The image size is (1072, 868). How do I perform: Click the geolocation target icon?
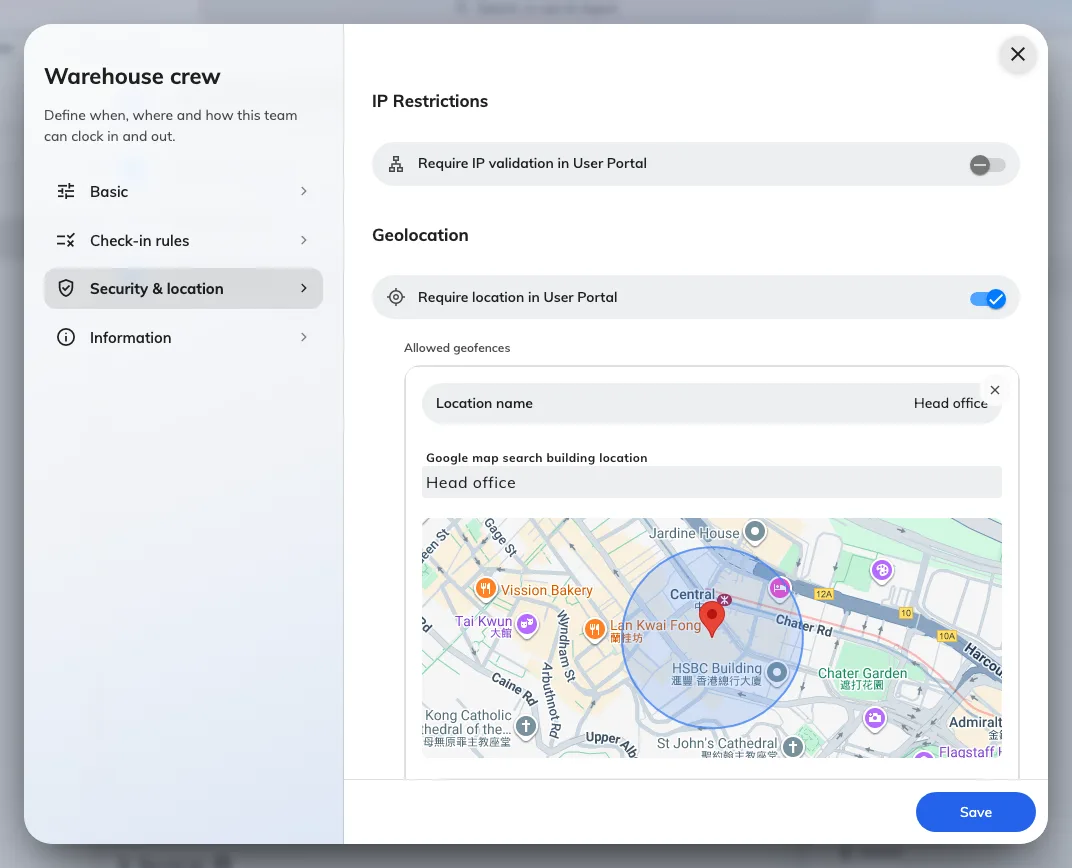396,297
